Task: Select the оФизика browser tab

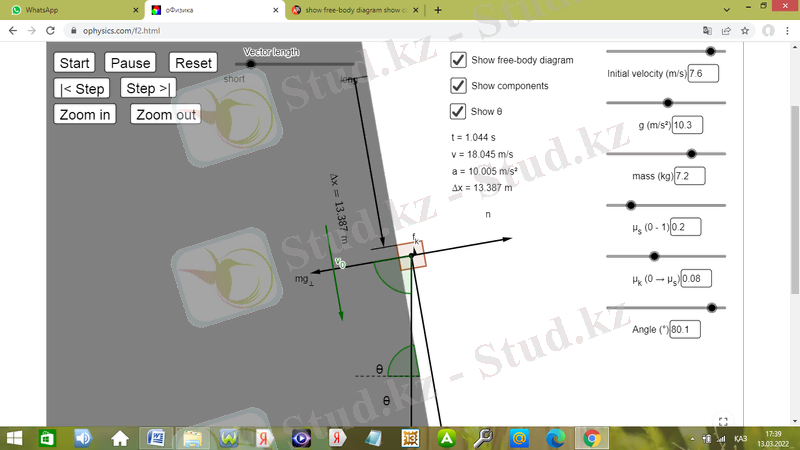Action: (x=214, y=10)
